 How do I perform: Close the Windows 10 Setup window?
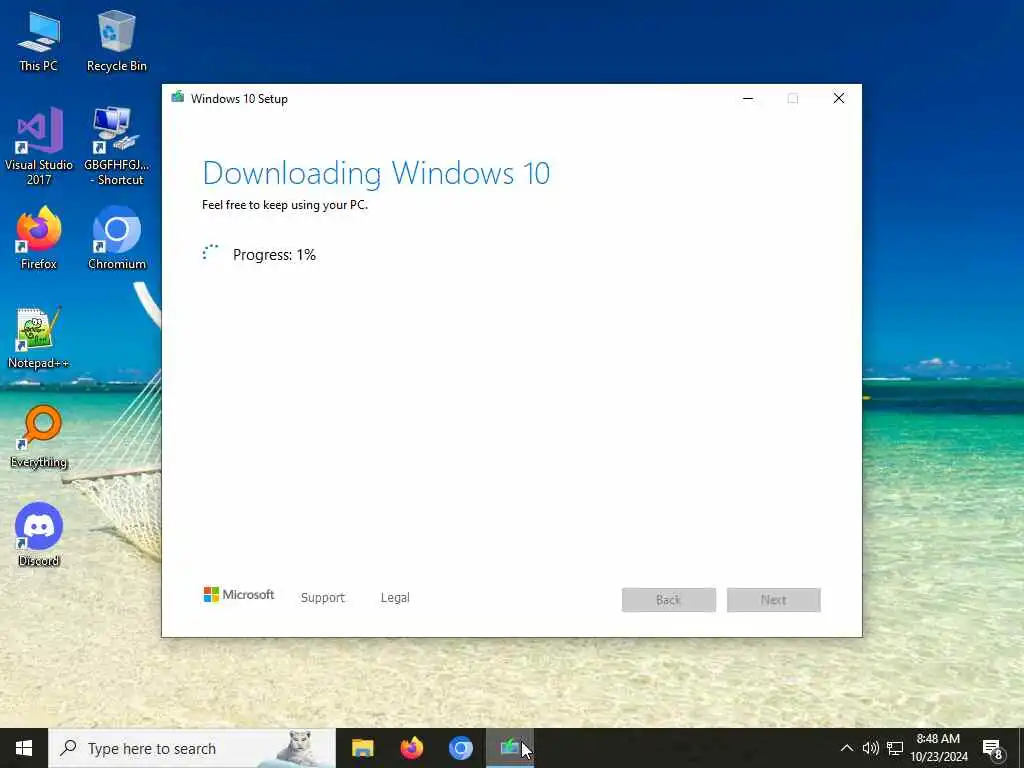click(839, 99)
